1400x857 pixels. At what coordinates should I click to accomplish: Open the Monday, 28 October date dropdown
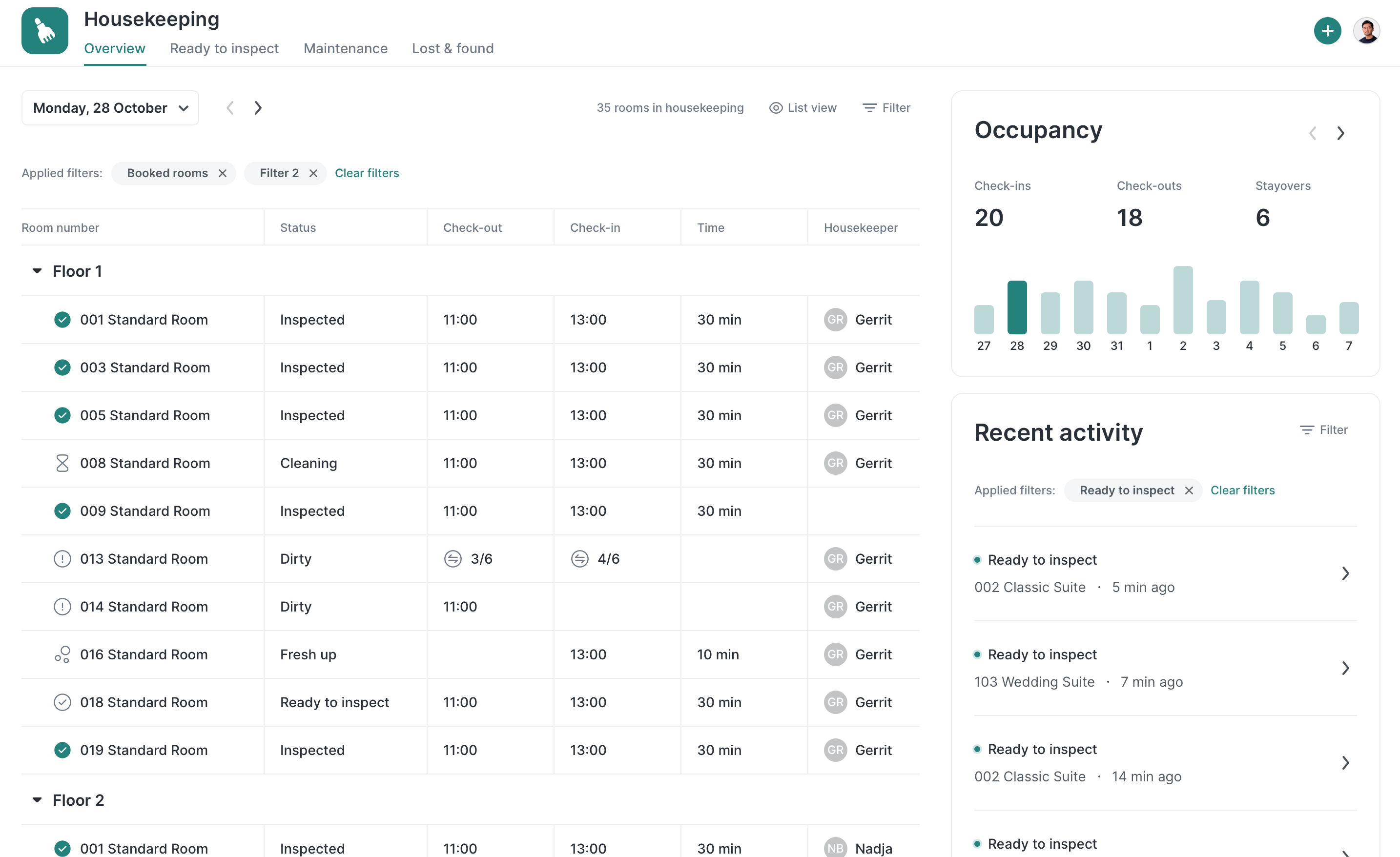click(x=110, y=108)
